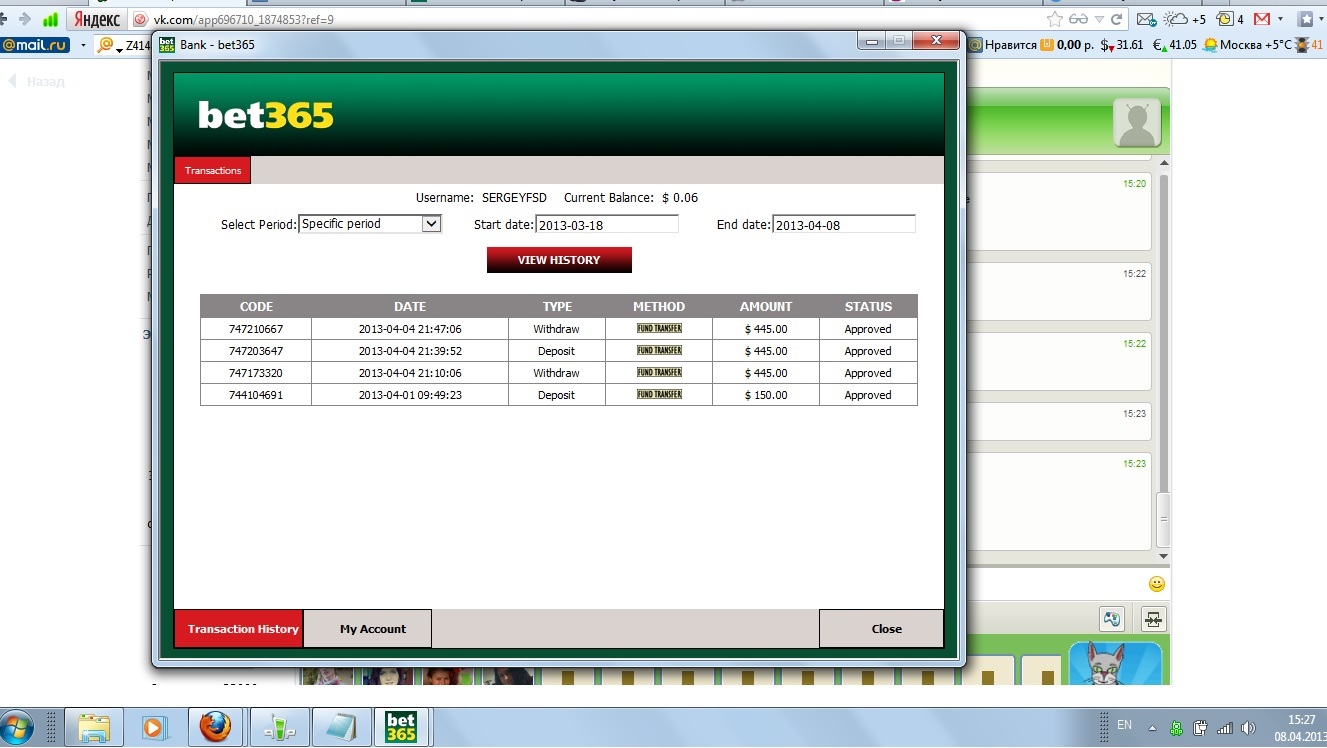Select transaction code 747173320
The height and width of the screenshot is (748, 1327).
pyautogui.click(x=256, y=373)
